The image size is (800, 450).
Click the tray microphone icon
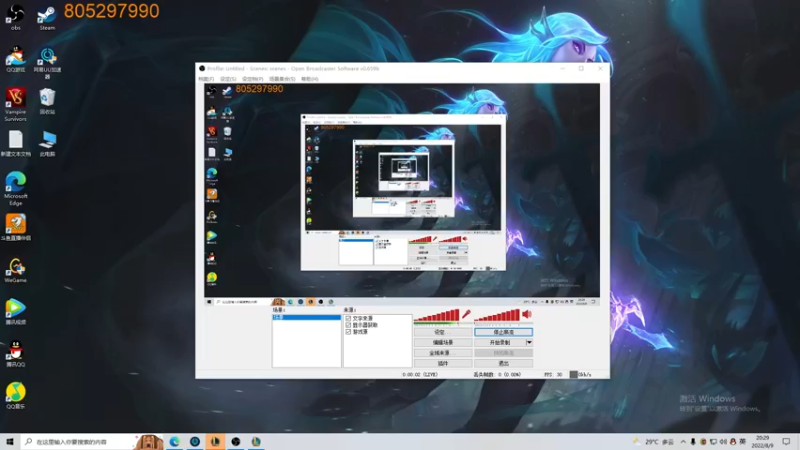693,441
